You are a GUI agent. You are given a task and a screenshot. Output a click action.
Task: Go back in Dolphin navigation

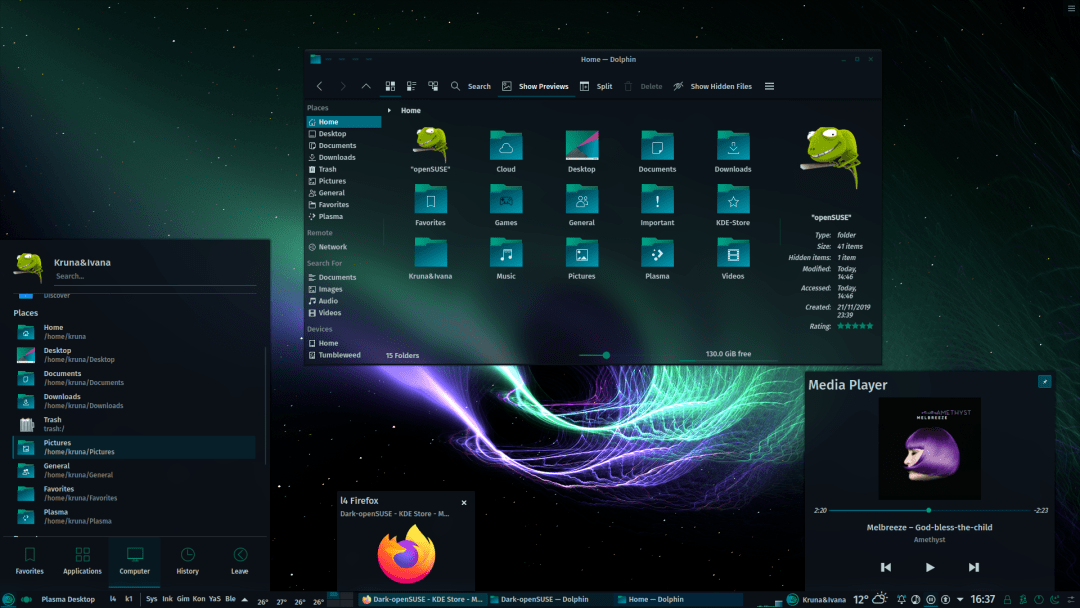coord(320,86)
